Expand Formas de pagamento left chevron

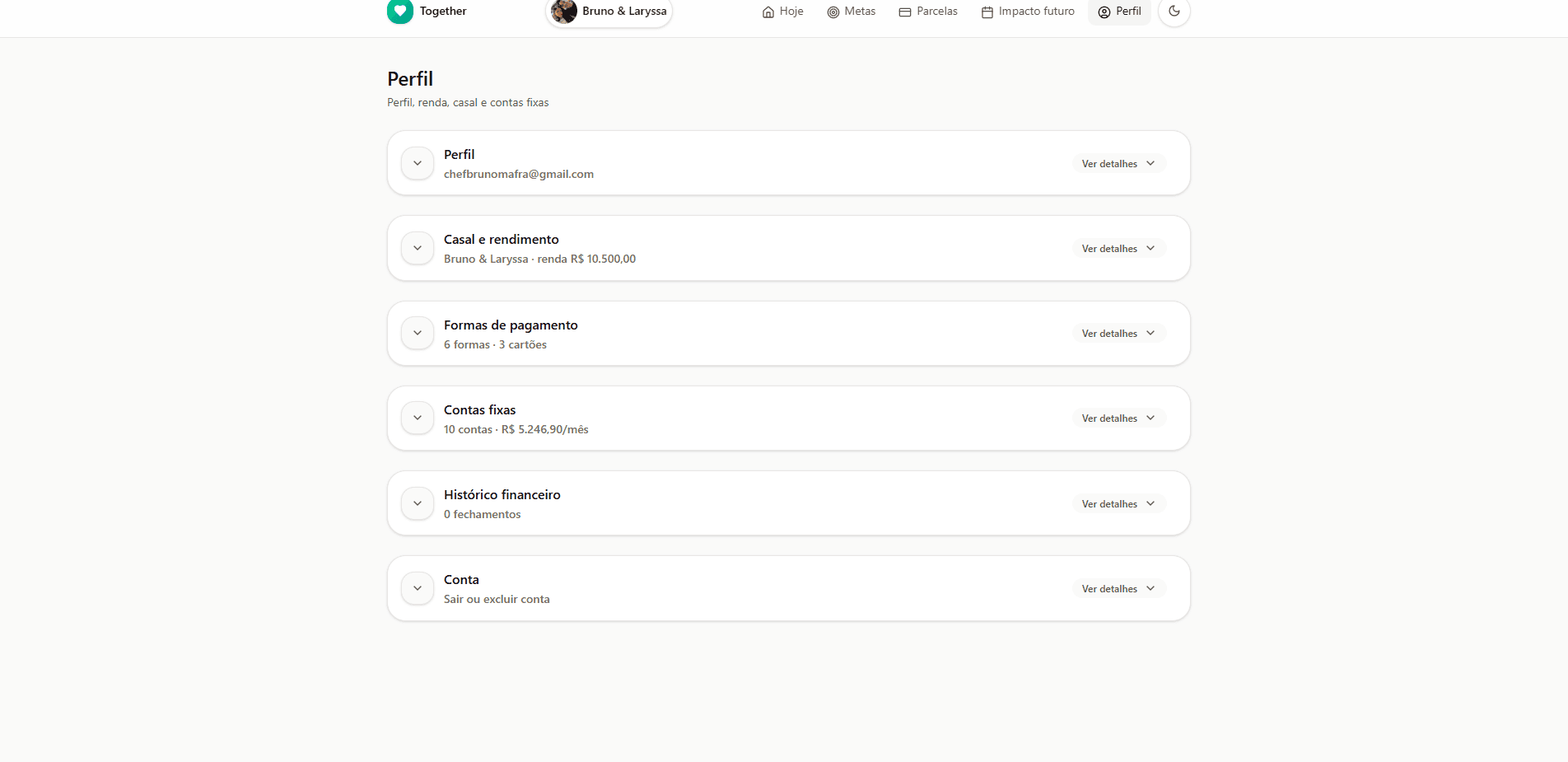418,333
